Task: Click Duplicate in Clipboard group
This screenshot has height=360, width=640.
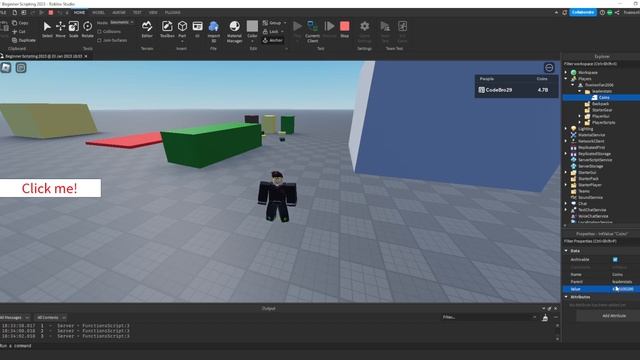Action: pyautogui.click(x=23, y=40)
